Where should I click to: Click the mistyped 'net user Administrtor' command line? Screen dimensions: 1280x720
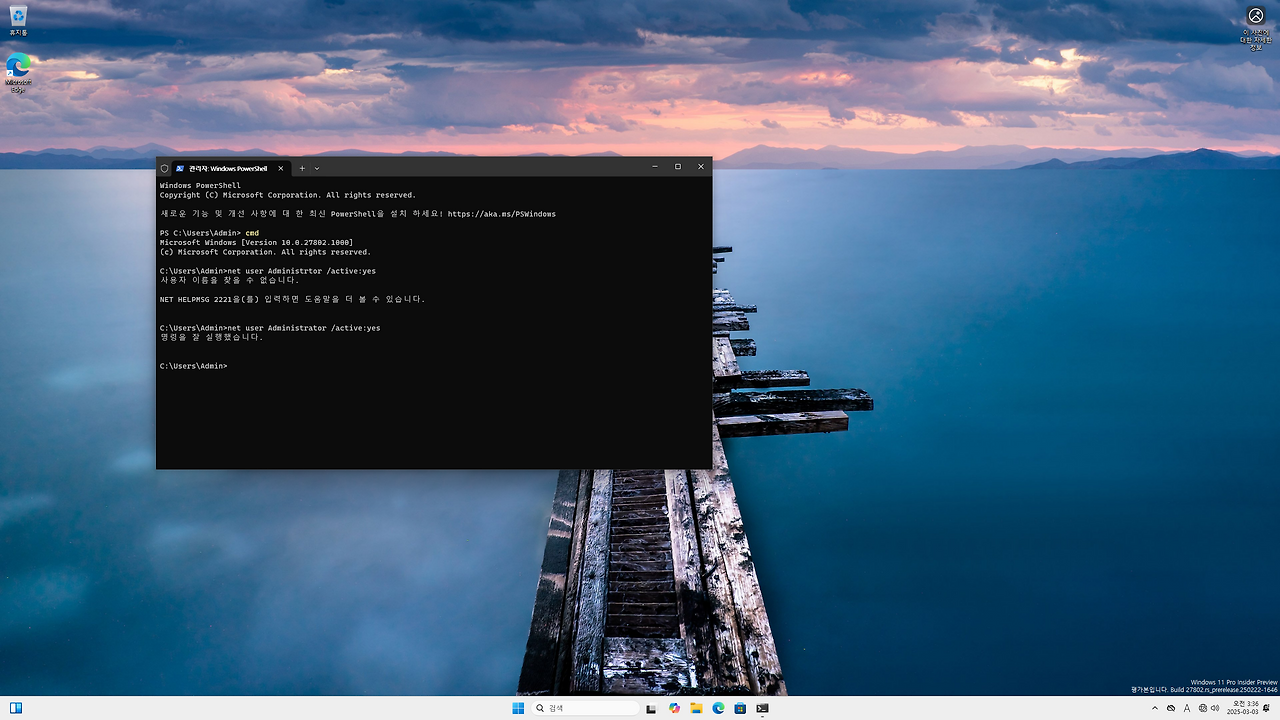tap(268, 271)
